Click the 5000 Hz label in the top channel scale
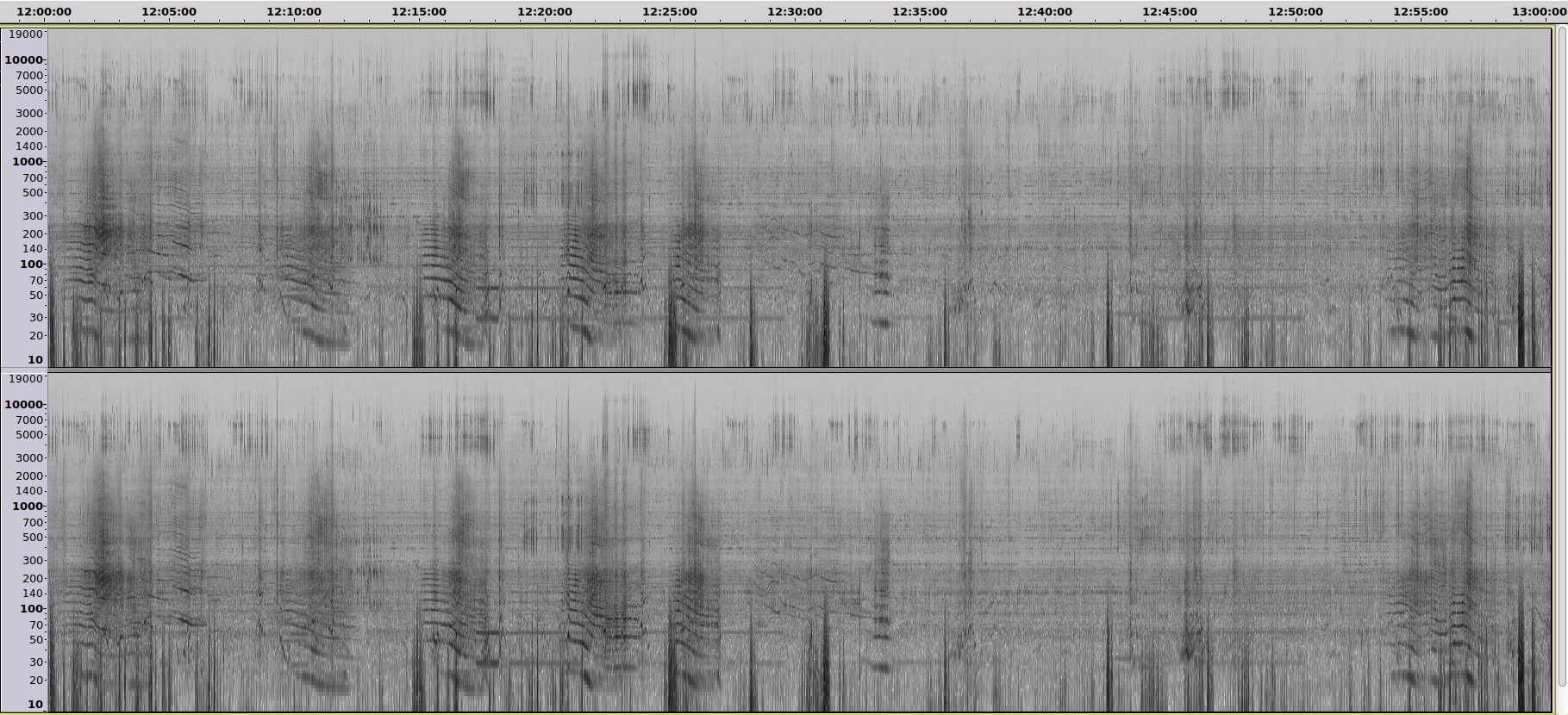 [28, 90]
